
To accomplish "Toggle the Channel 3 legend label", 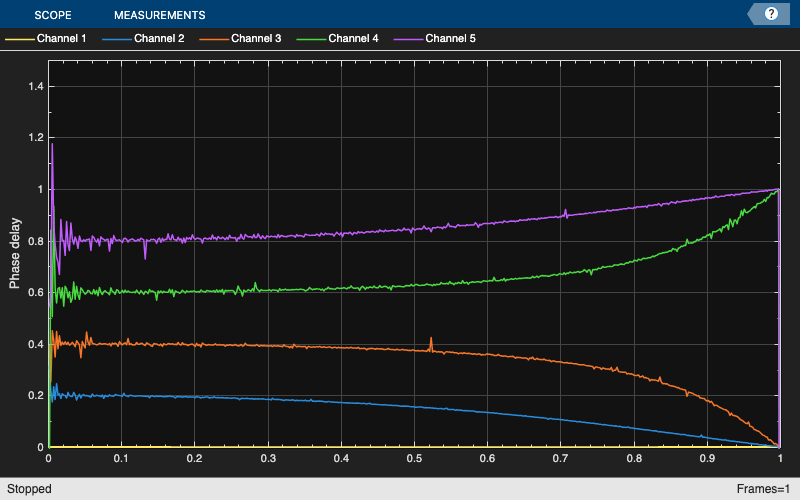I will pos(256,38).
